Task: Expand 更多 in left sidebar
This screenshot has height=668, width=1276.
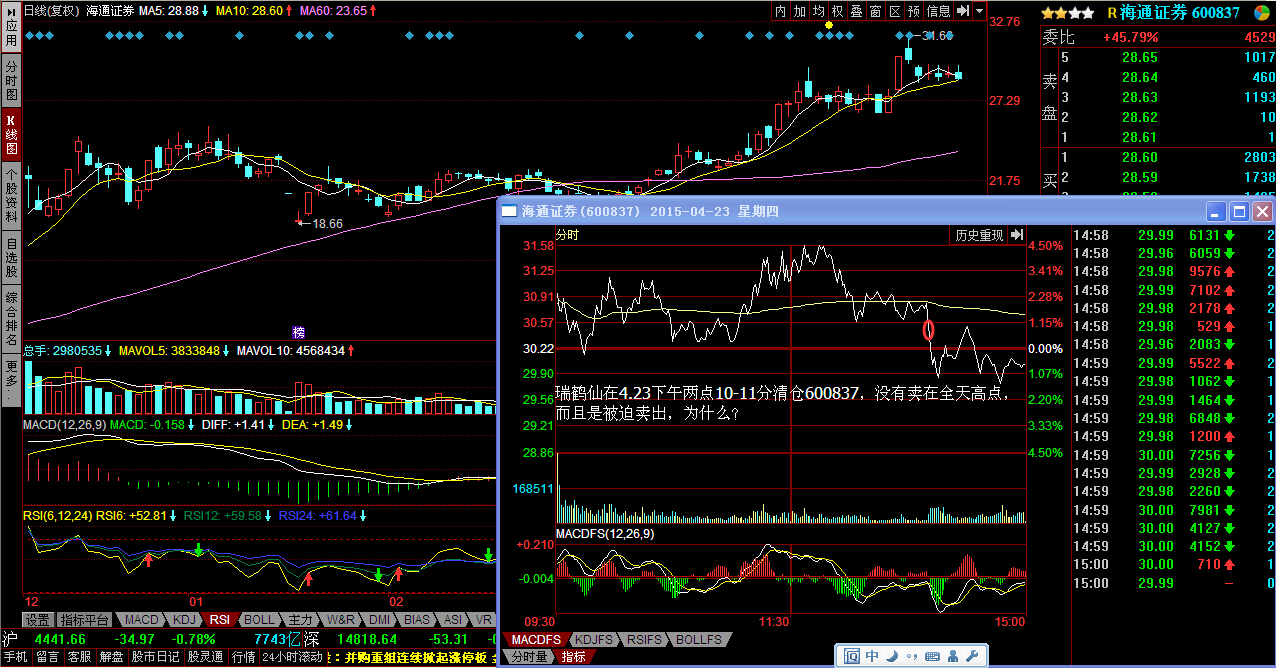Action: click(x=11, y=380)
